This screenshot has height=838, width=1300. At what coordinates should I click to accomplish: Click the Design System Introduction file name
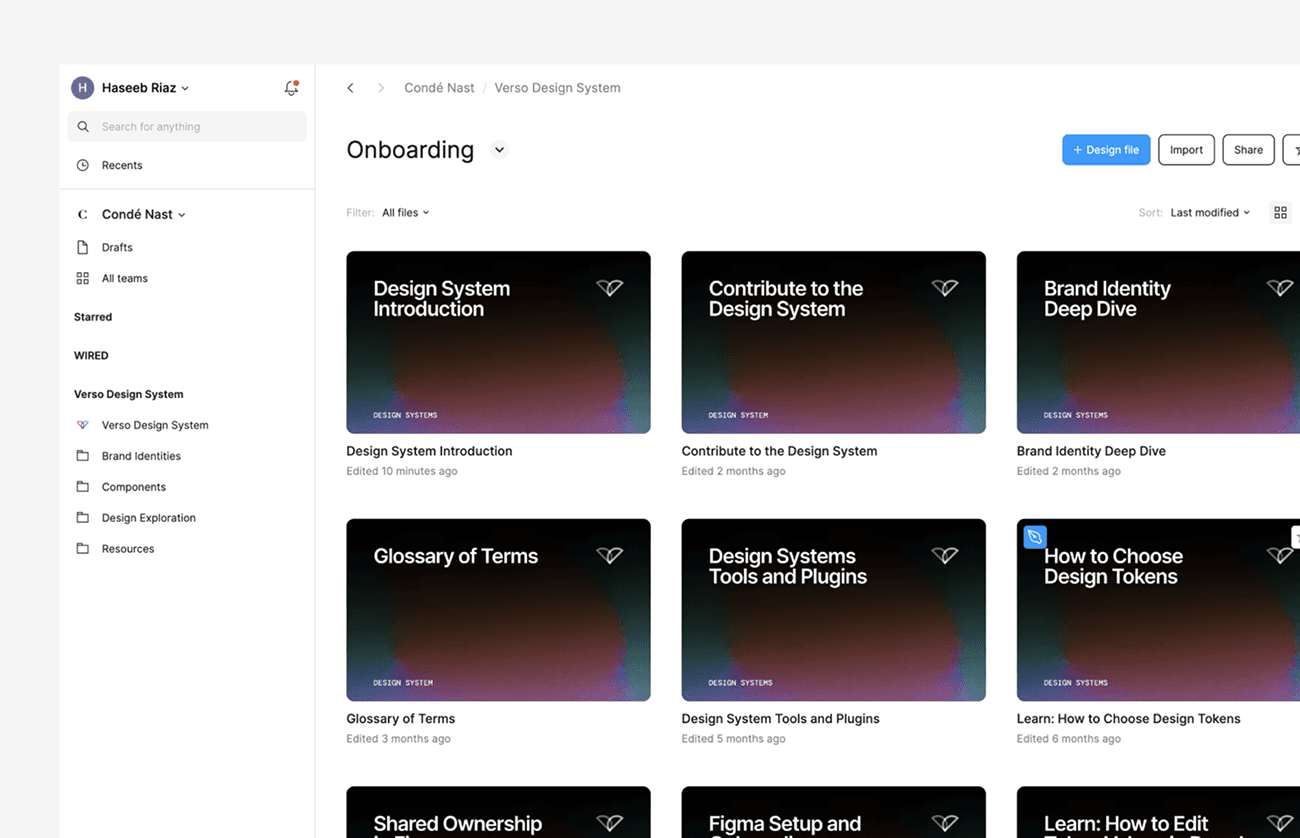[x=429, y=451]
